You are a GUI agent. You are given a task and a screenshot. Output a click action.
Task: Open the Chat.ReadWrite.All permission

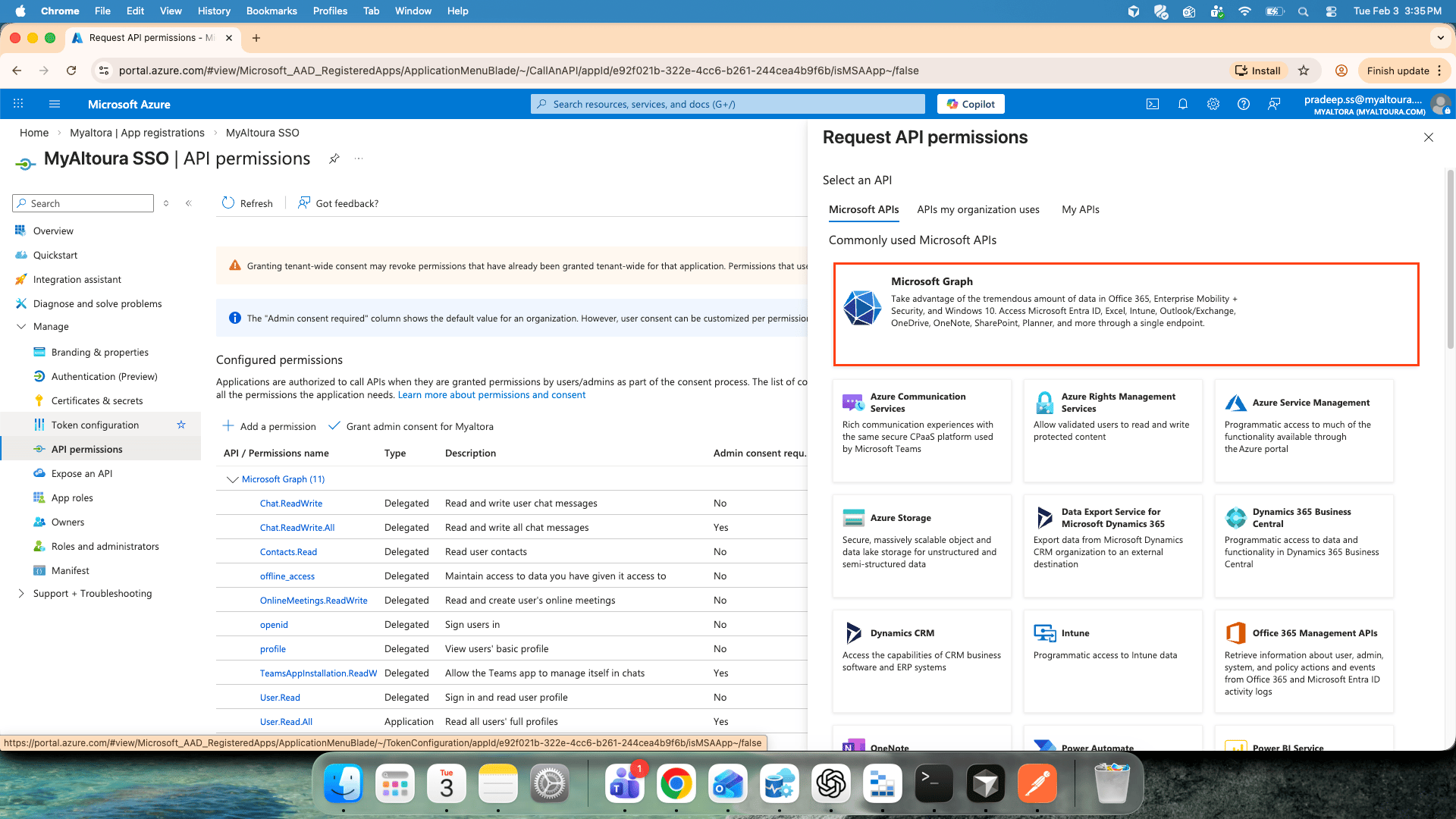(x=297, y=528)
